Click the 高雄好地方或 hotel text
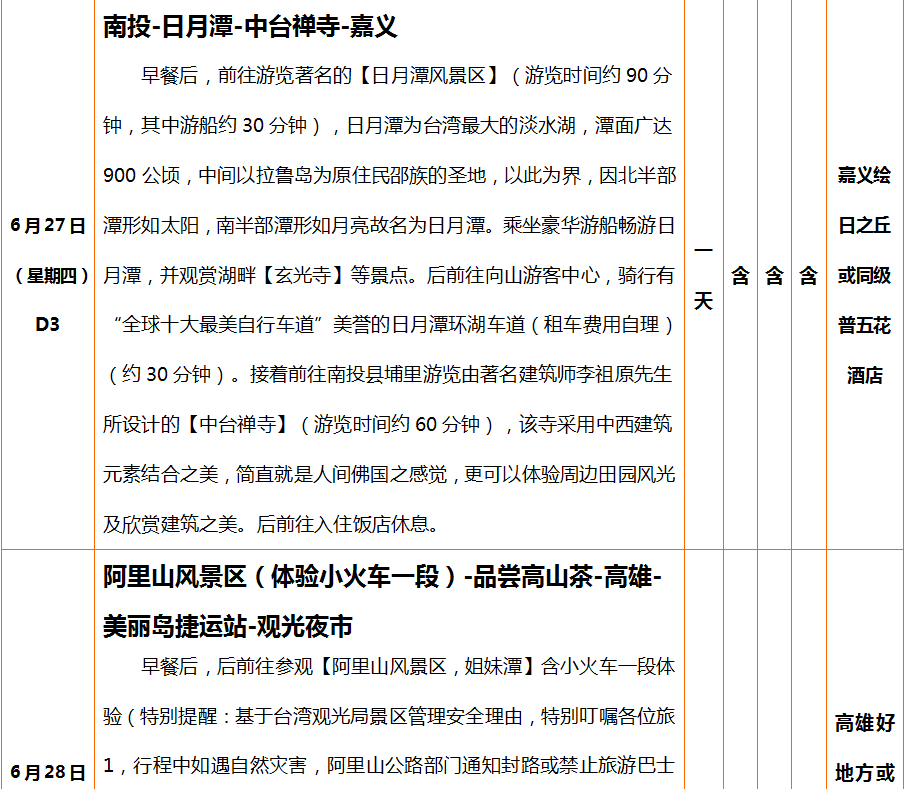 [865, 747]
